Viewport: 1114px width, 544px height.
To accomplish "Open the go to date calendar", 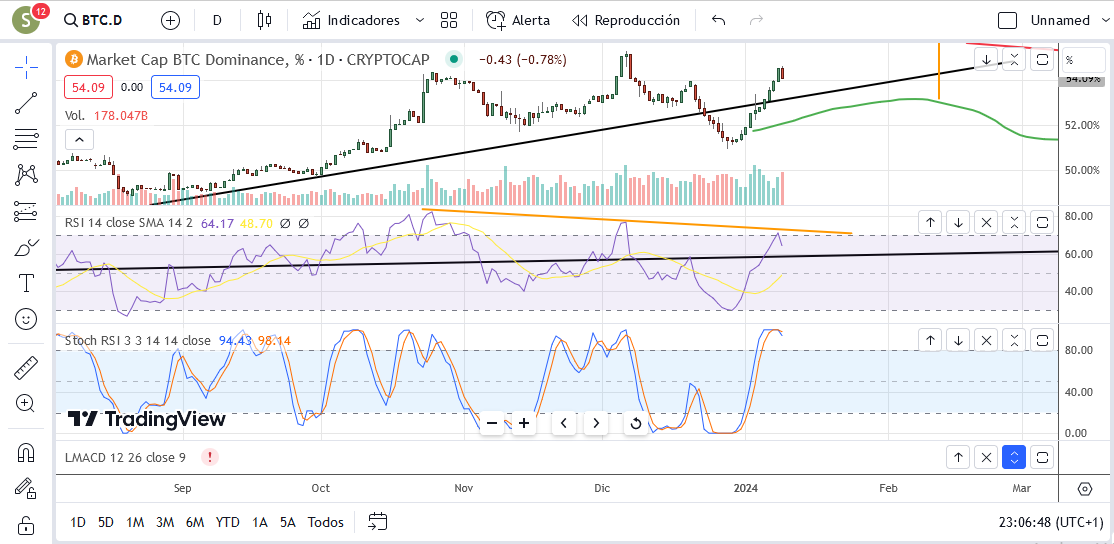I will 377,522.
